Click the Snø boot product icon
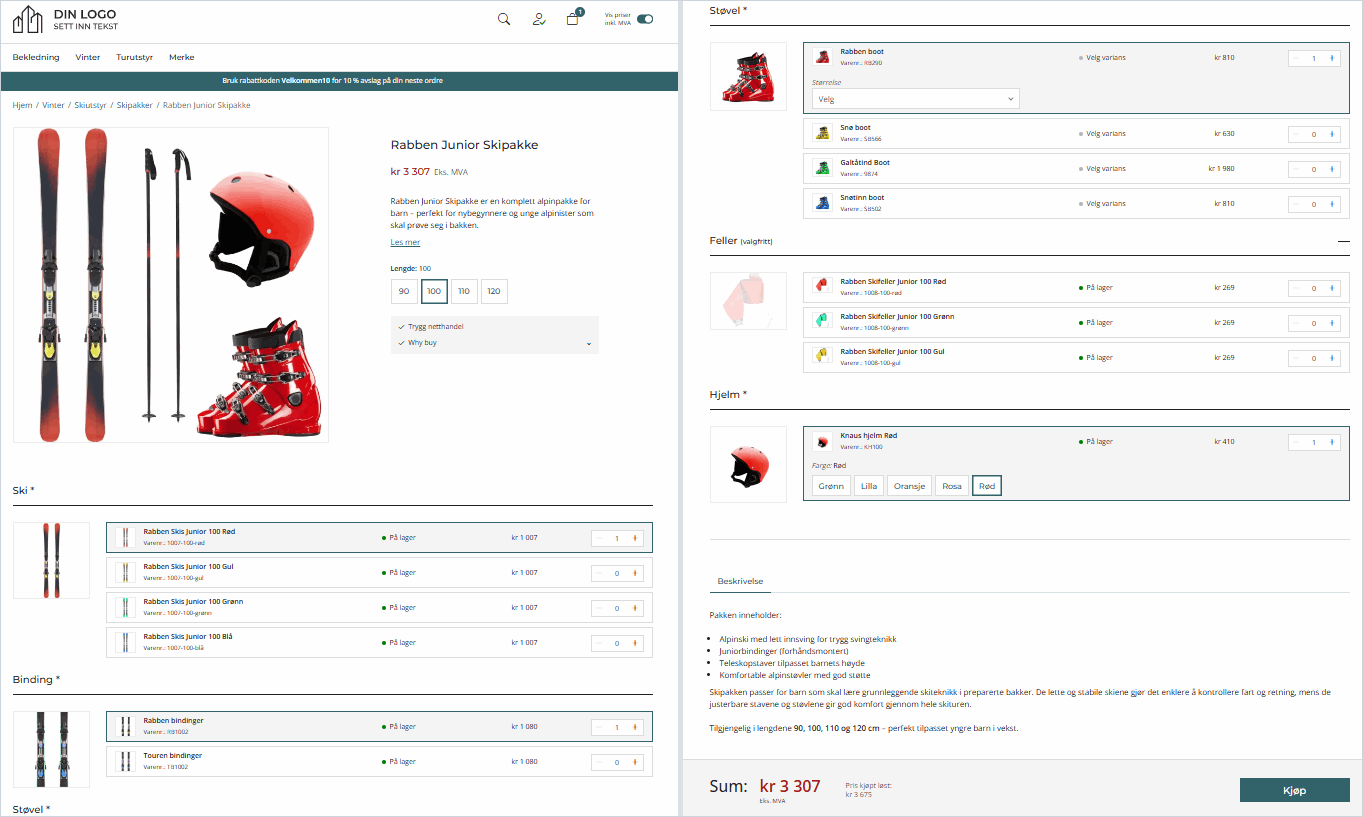 (x=822, y=133)
